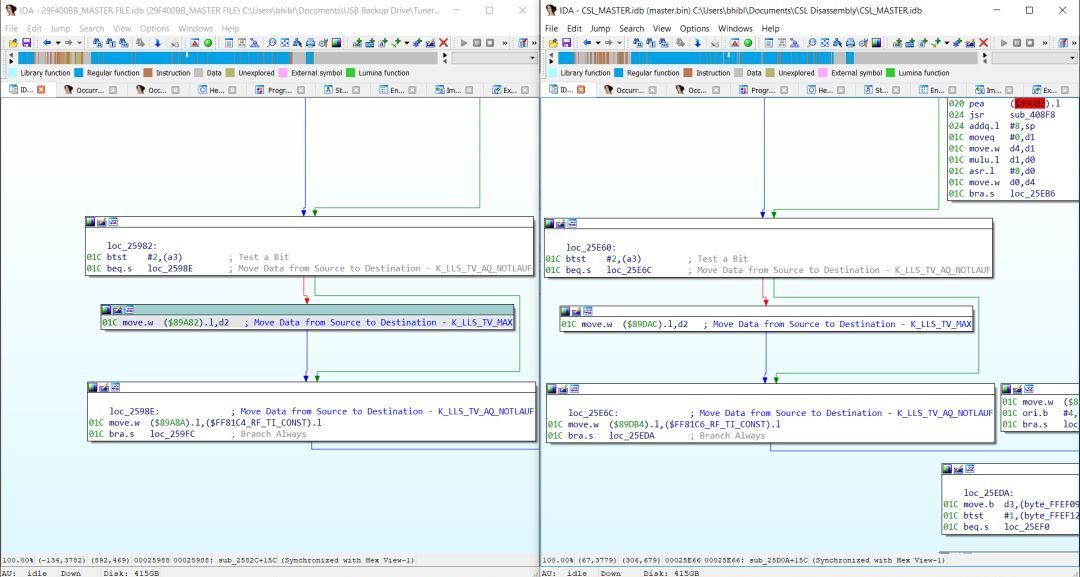Click blue down-arrow icon in left window toolbar
This screenshot has height=577, width=1080.
(x=157, y=43)
